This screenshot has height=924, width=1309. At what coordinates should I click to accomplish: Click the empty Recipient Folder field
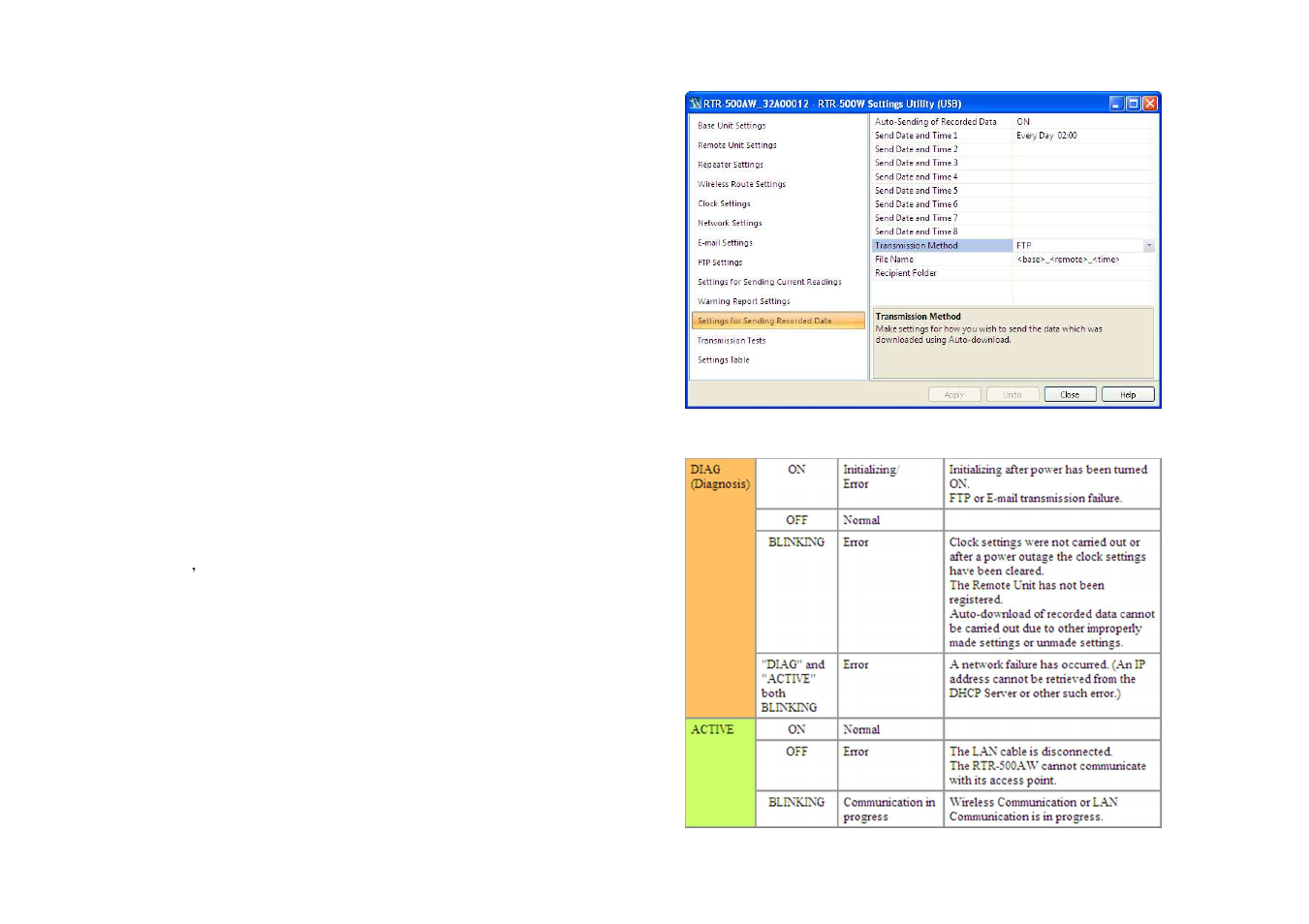1084,273
